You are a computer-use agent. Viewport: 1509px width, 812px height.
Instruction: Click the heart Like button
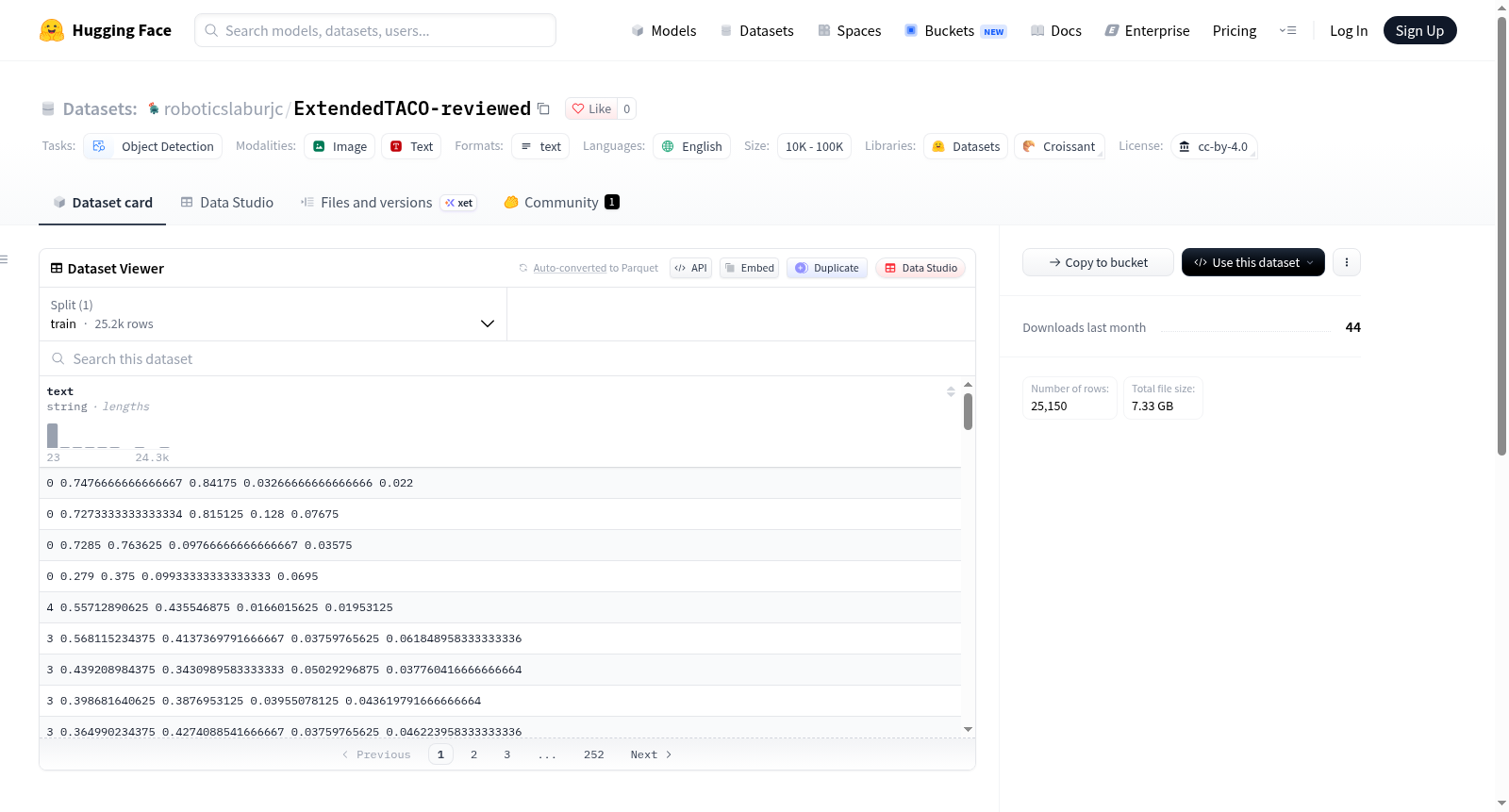[591, 108]
